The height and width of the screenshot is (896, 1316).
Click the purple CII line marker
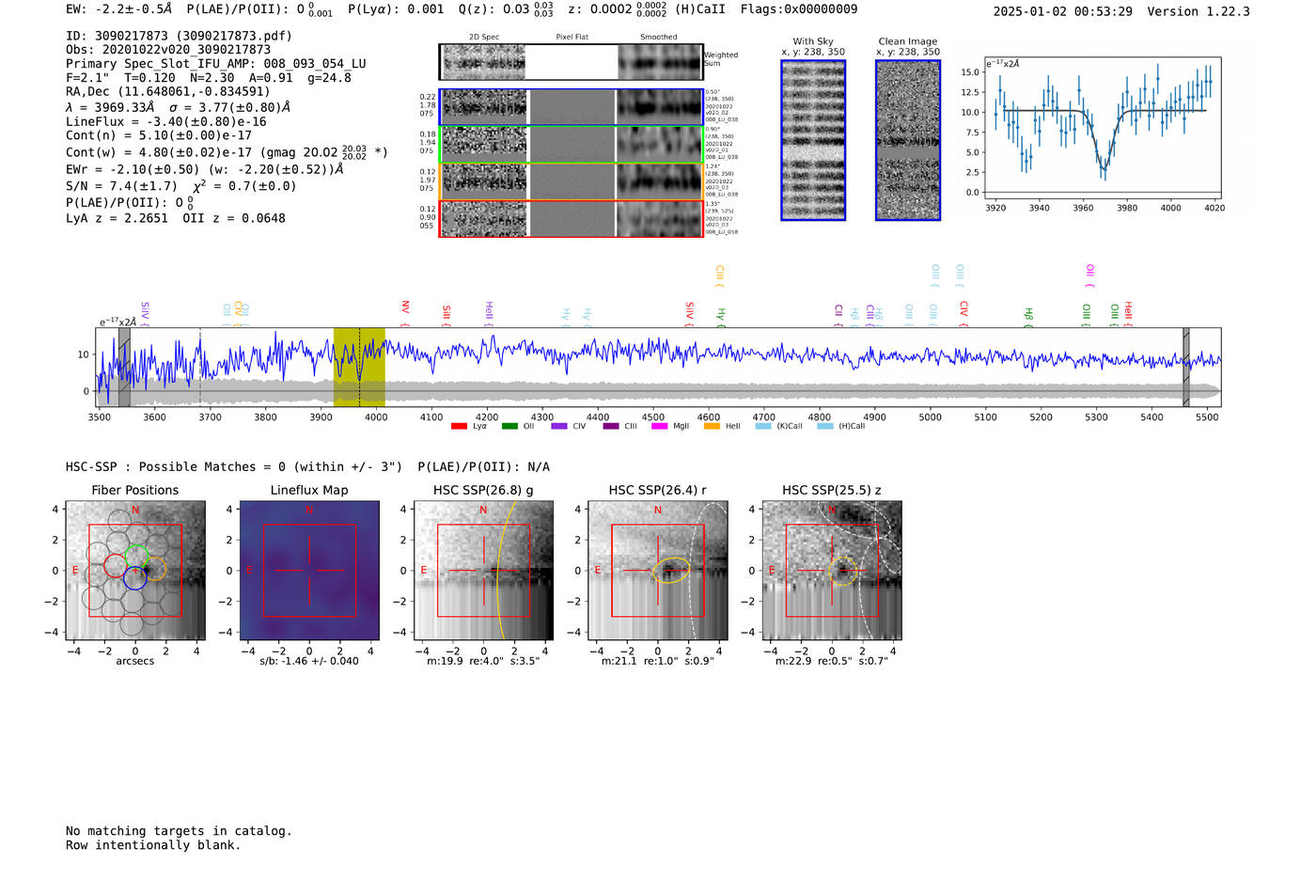coord(838,315)
